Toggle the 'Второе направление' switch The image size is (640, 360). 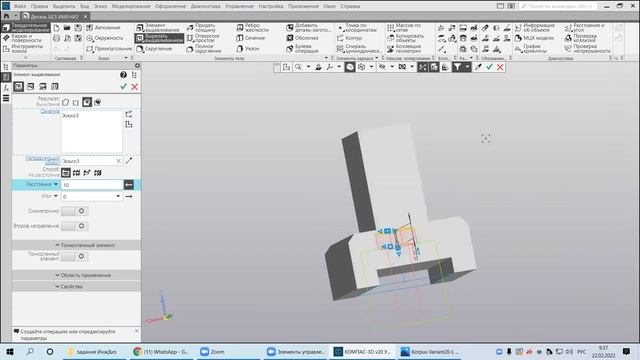pos(74,226)
